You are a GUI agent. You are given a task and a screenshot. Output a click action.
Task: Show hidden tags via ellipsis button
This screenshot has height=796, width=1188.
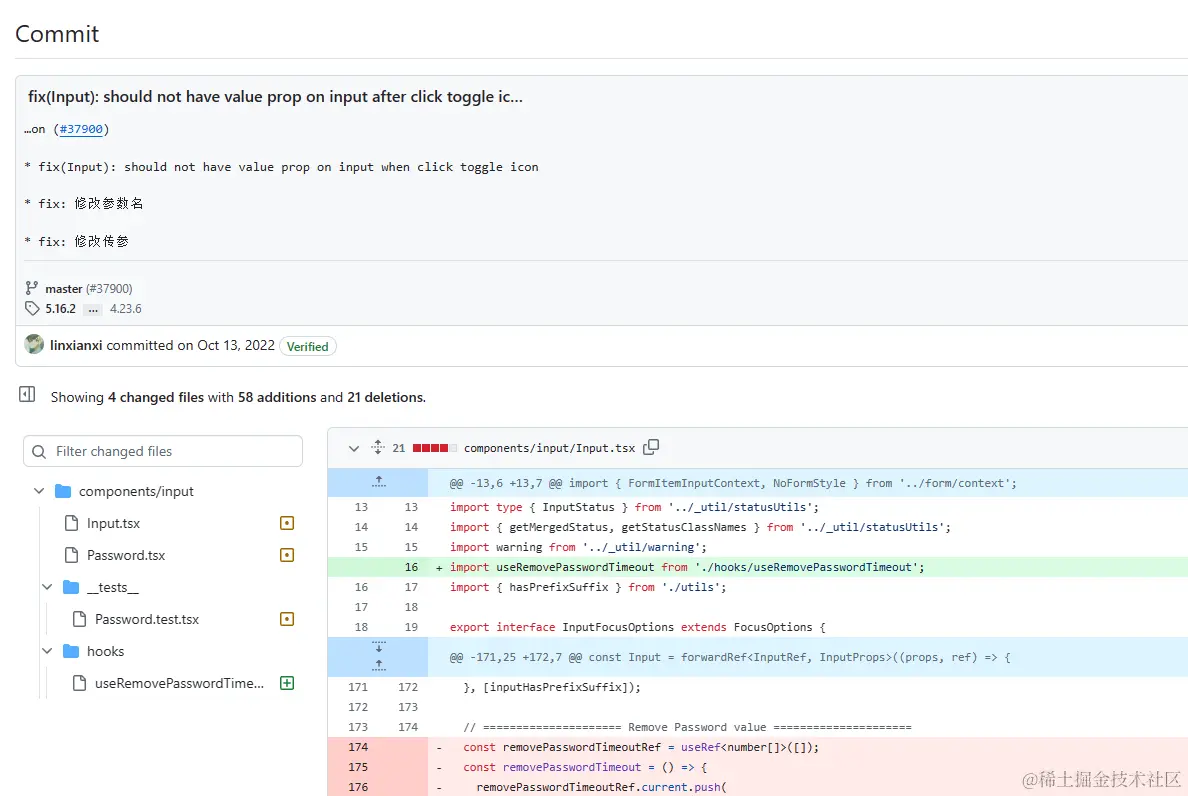93,309
